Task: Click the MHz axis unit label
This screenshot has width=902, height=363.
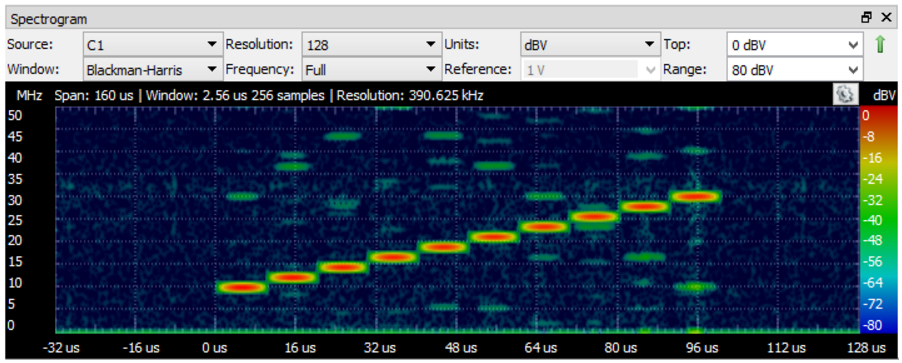Action: (29, 95)
